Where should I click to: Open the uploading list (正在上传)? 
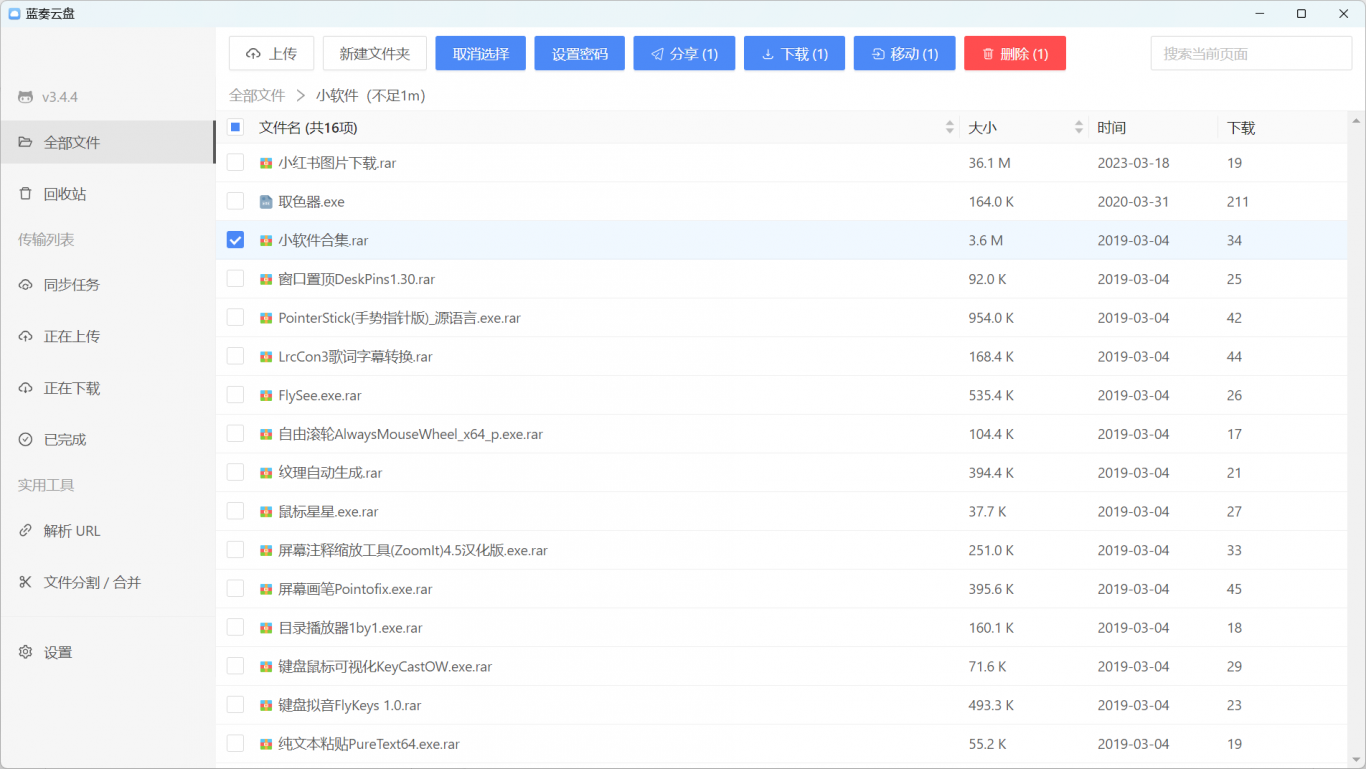click(71, 336)
